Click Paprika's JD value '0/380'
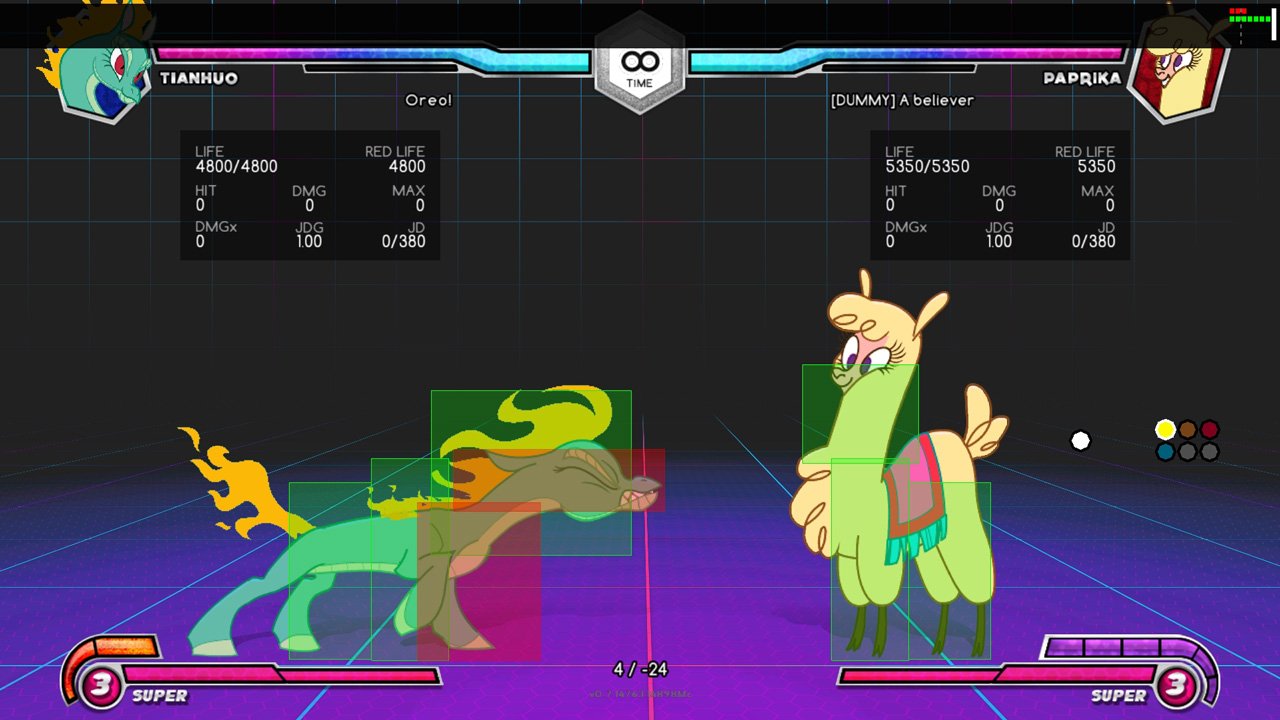The height and width of the screenshot is (720, 1280). click(1093, 242)
